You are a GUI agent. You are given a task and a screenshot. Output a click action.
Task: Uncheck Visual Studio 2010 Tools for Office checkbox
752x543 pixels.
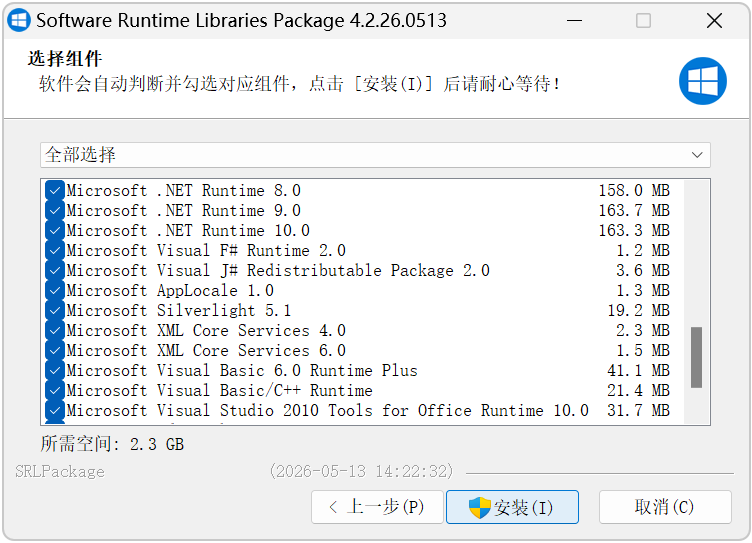pyautogui.click(x=55, y=411)
